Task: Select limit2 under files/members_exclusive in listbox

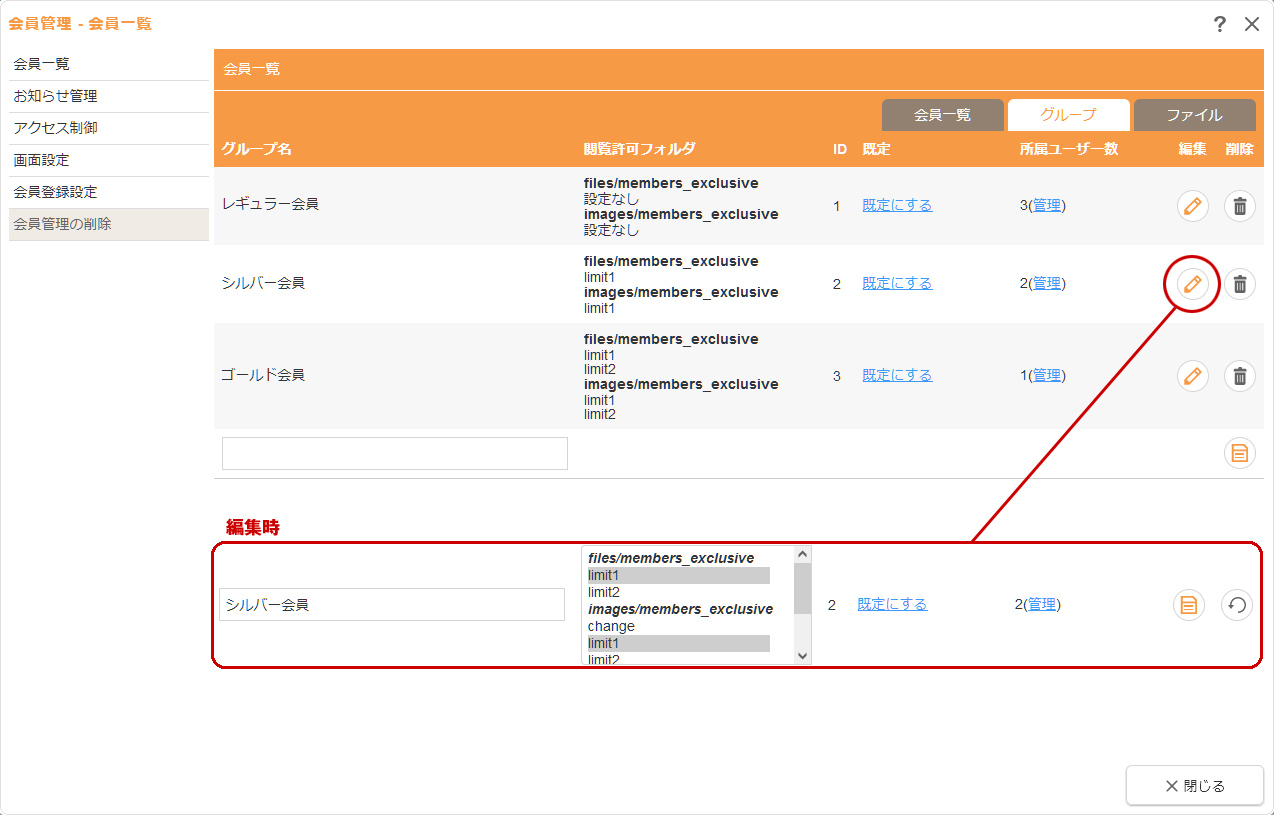Action: click(x=604, y=592)
